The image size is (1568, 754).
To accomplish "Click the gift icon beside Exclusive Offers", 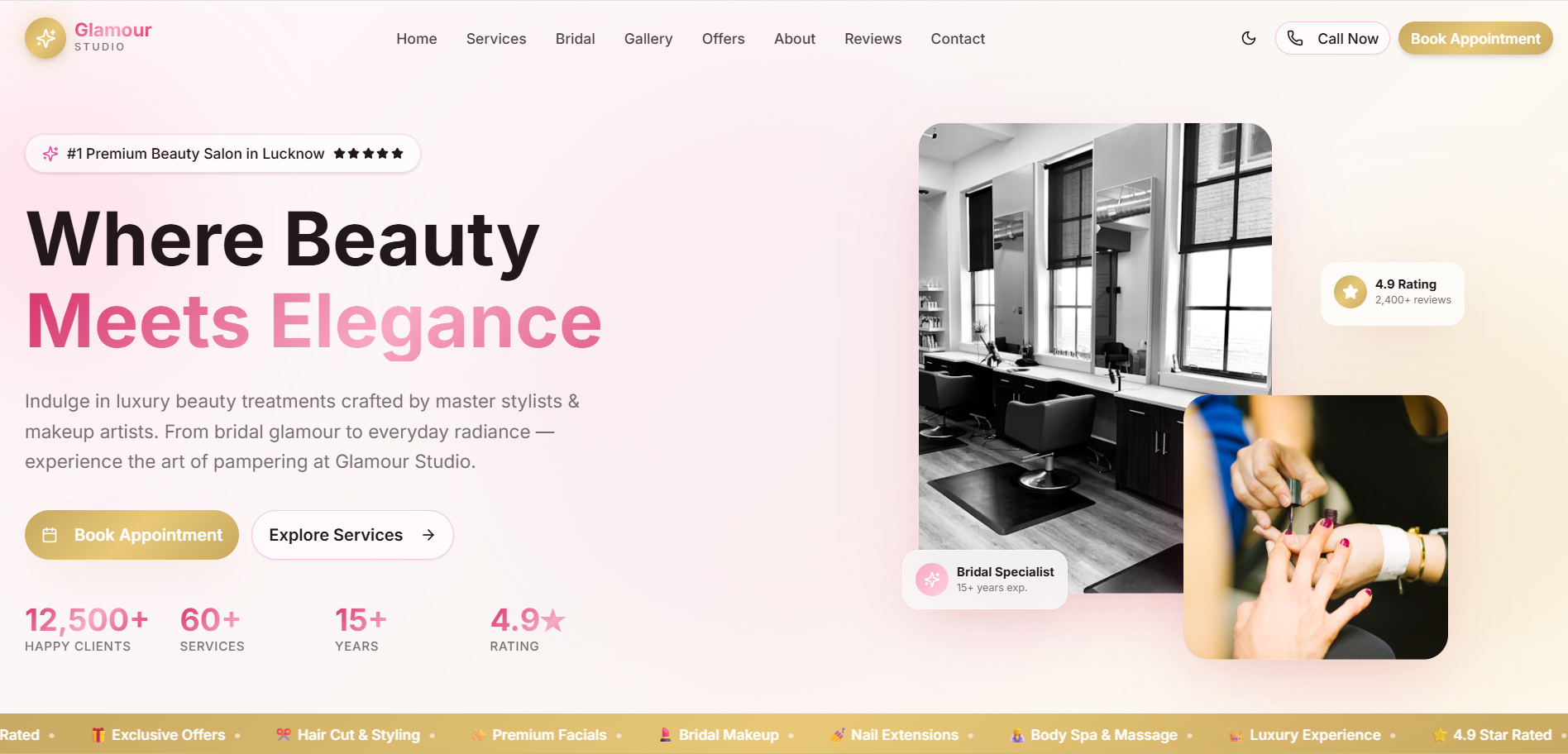I will pyautogui.click(x=98, y=735).
